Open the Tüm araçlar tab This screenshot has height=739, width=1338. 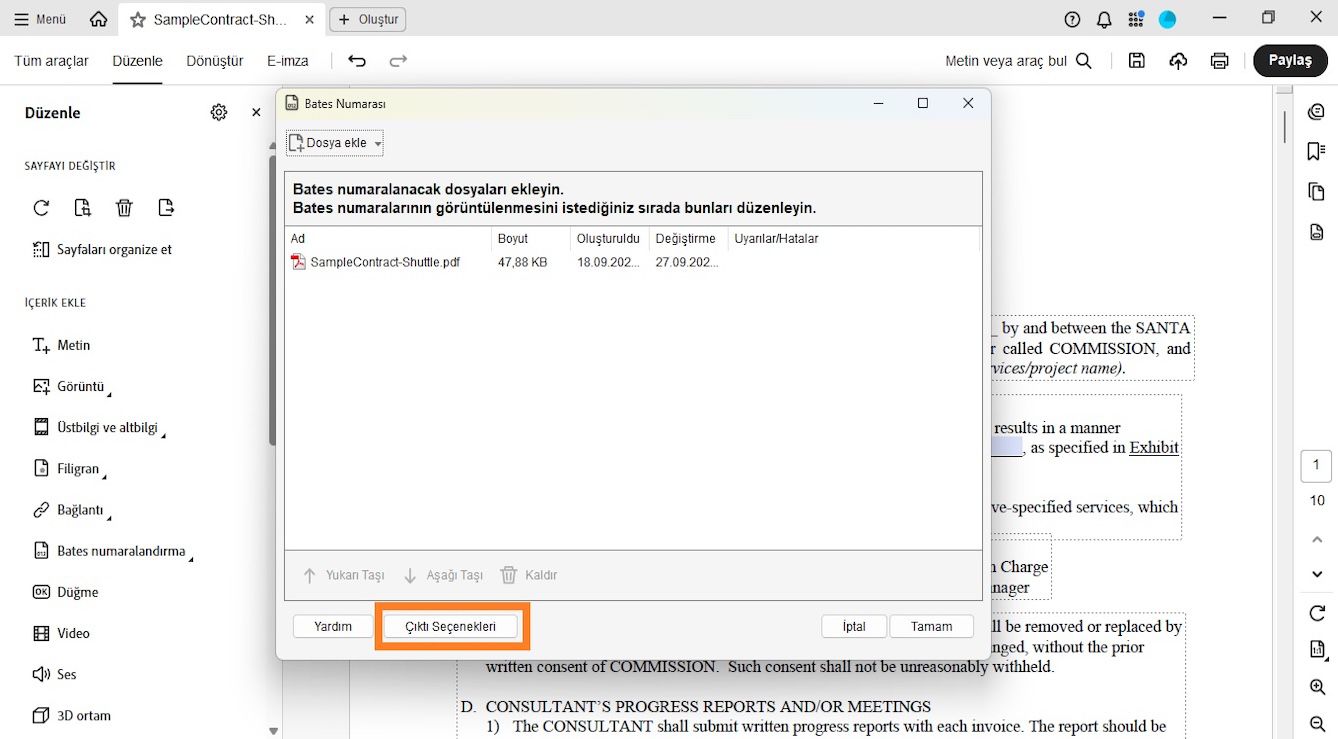(x=51, y=61)
